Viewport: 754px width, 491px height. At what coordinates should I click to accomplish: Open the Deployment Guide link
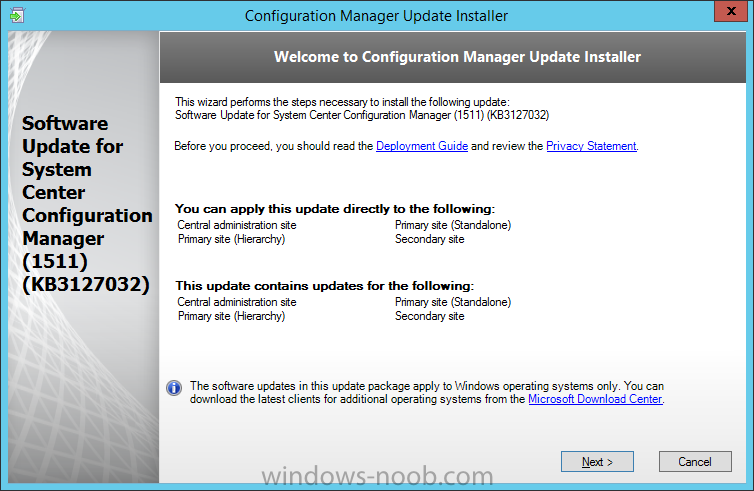point(422,146)
